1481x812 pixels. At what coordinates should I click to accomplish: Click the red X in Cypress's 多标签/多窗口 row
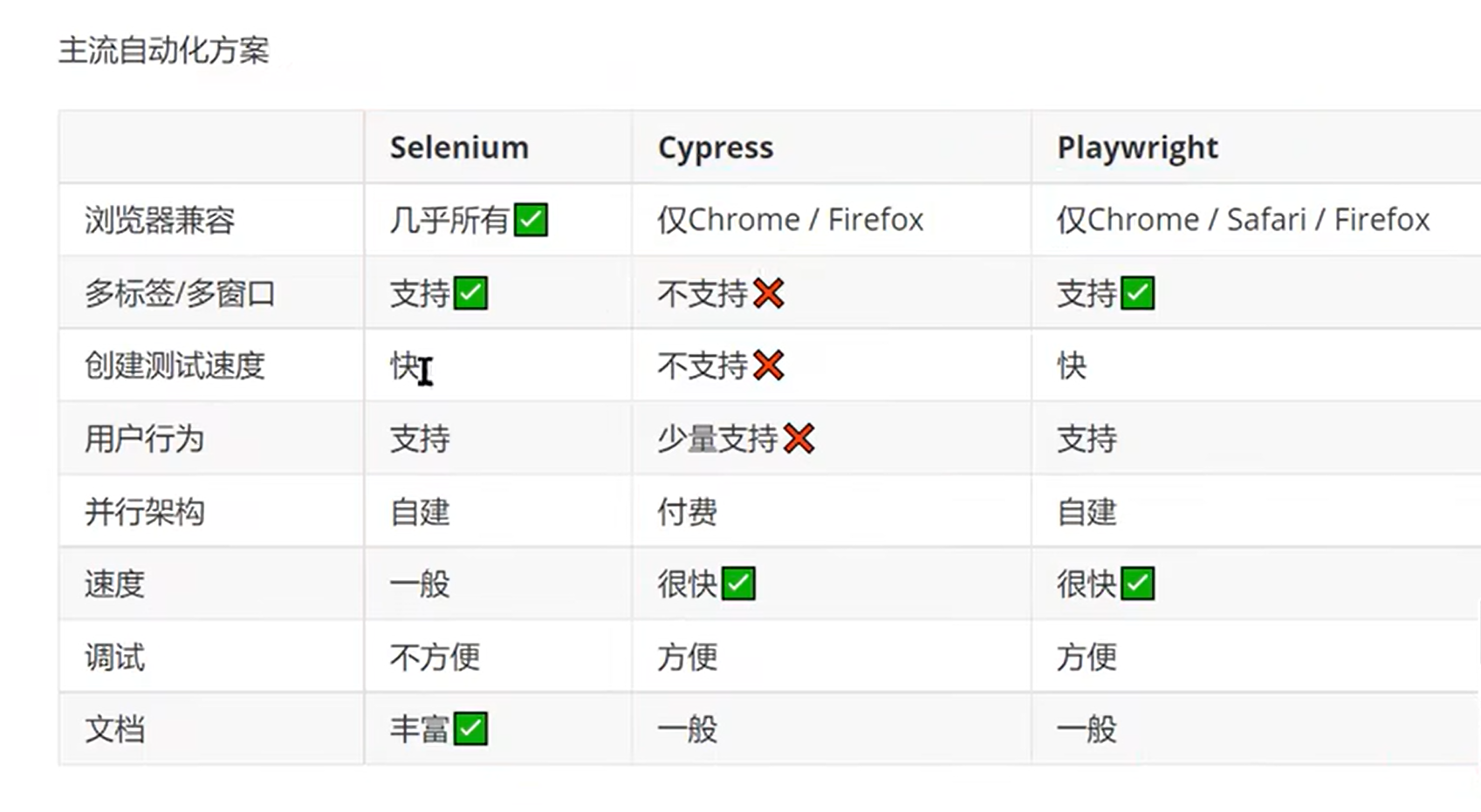(768, 293)
